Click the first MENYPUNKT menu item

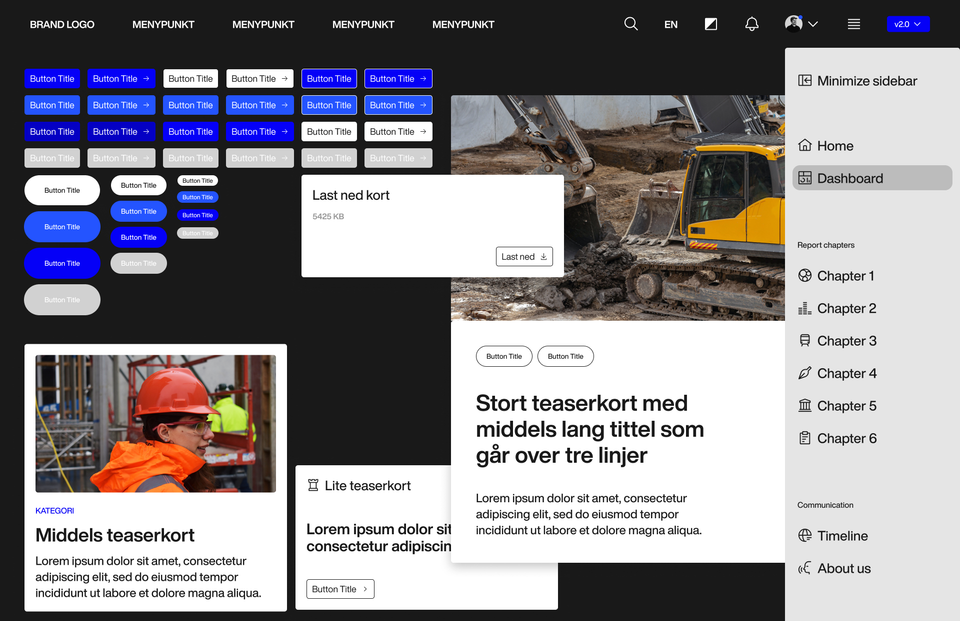163,23
